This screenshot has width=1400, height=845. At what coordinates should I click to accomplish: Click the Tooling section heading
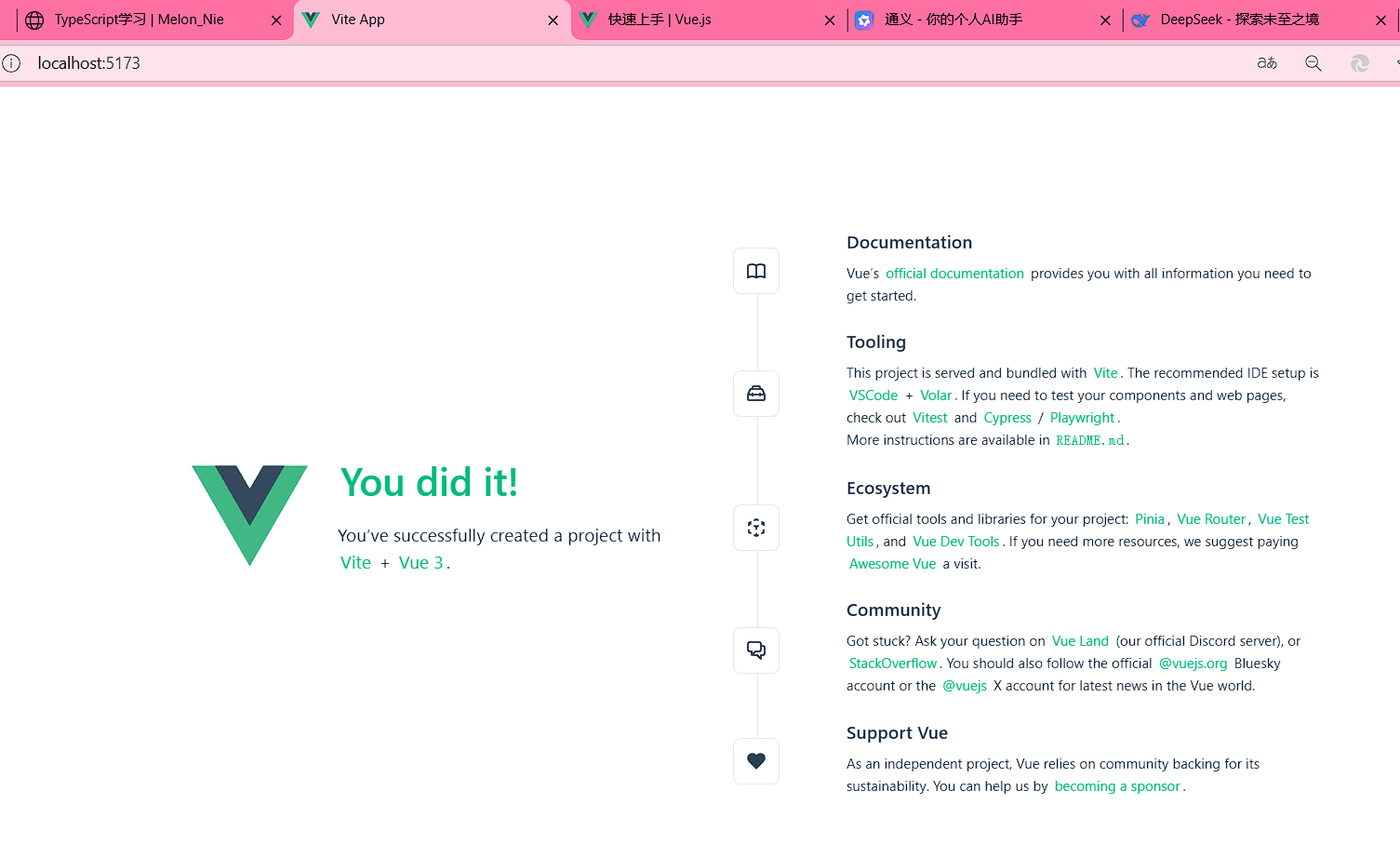click(876, 342)
